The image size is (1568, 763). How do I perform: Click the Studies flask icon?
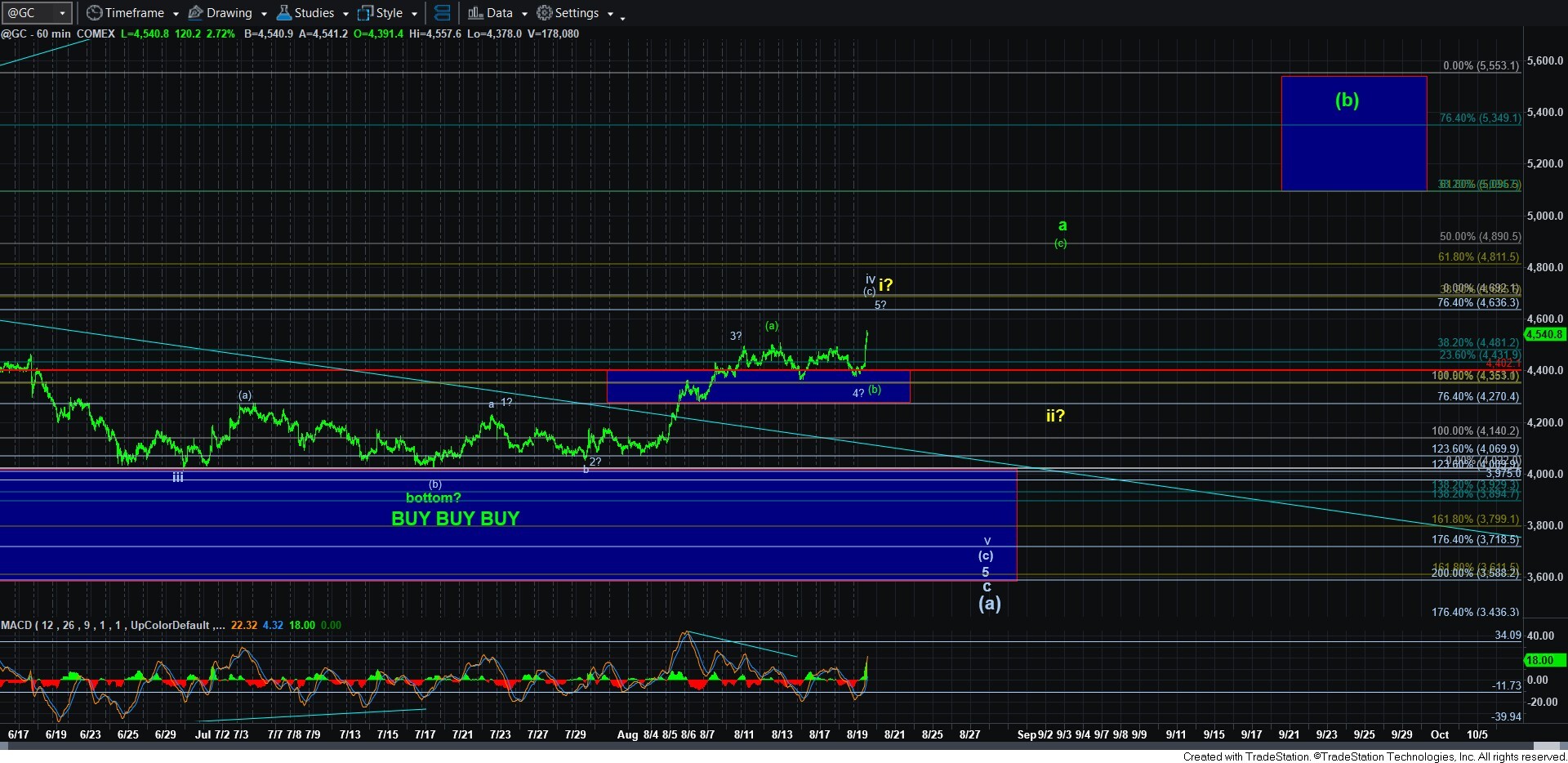[x=283, y=12]
